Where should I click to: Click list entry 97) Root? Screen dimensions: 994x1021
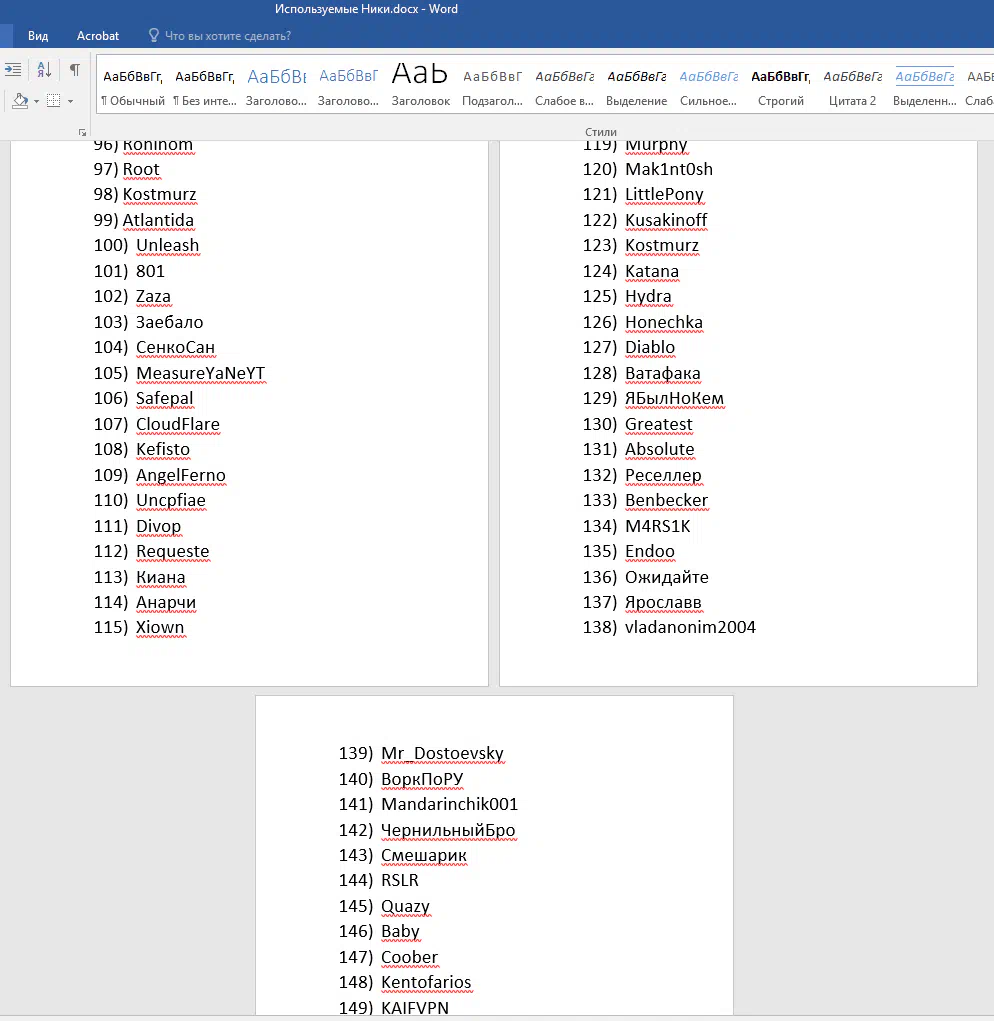pos(126,169)
